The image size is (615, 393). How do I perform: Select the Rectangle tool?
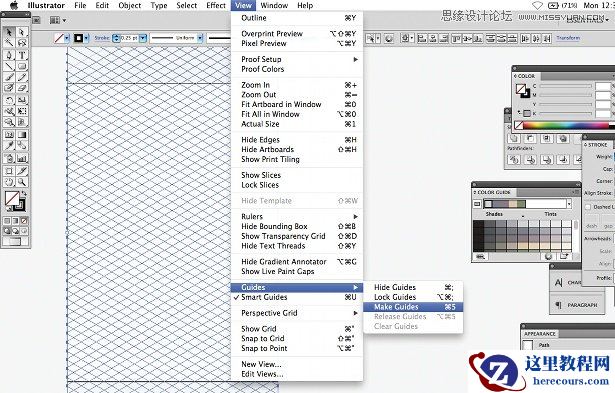pos(22,66)
